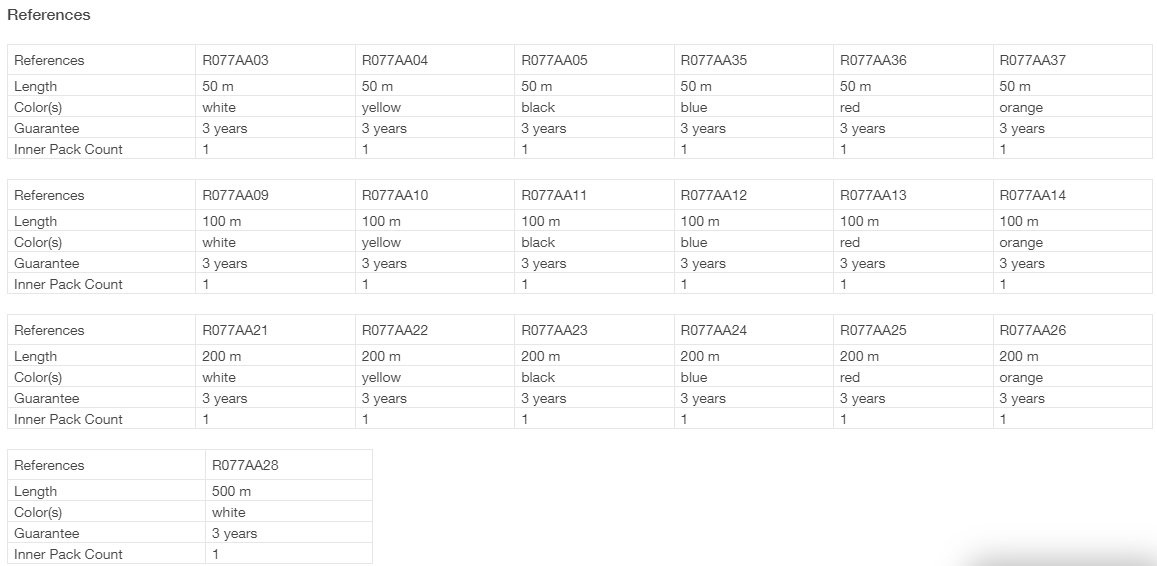Select reference R077AA26
This screenshot has height=566, width=1157.
pos(1032,331)
